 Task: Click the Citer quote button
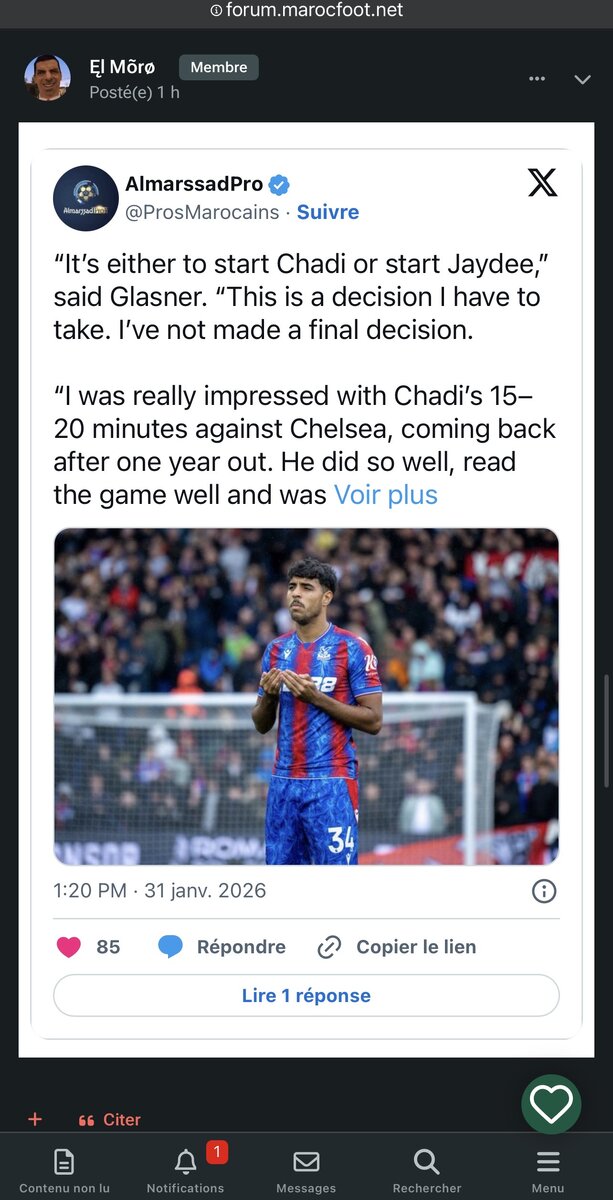[x=110, y=1120]
